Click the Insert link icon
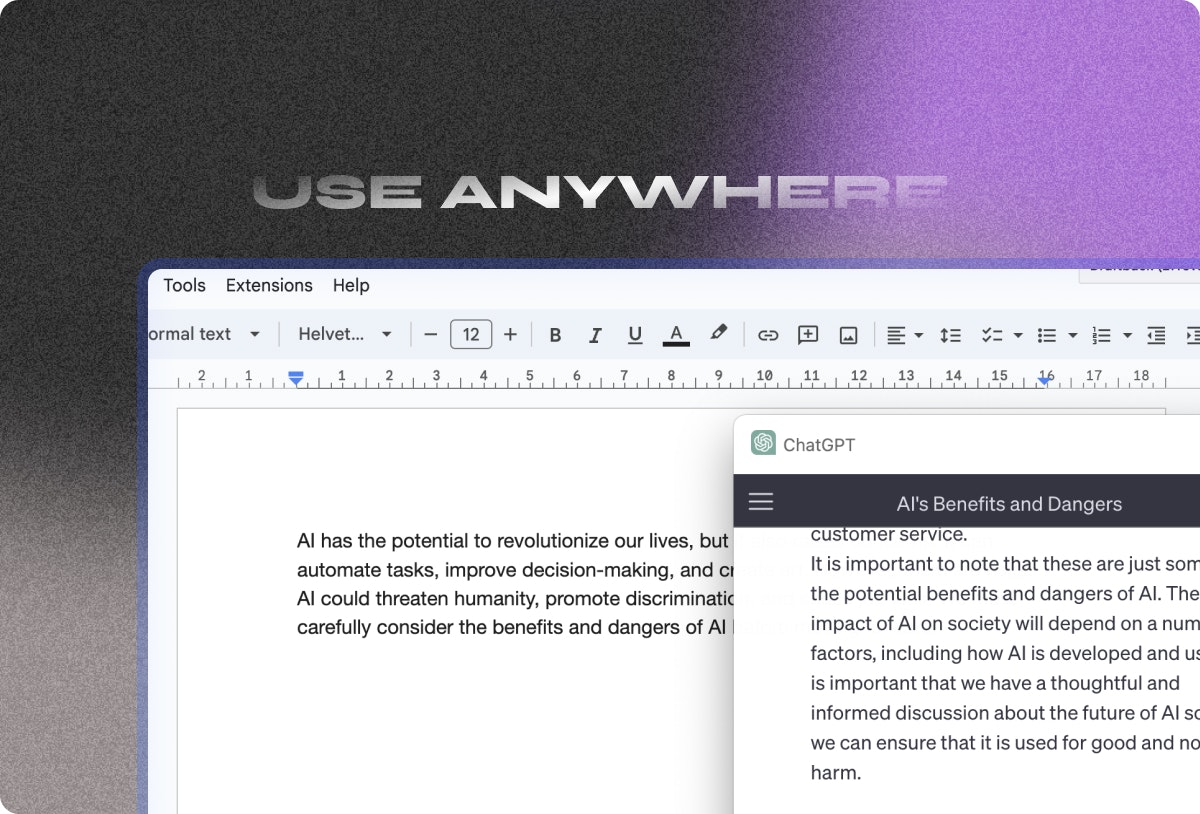 pos(768,335)
